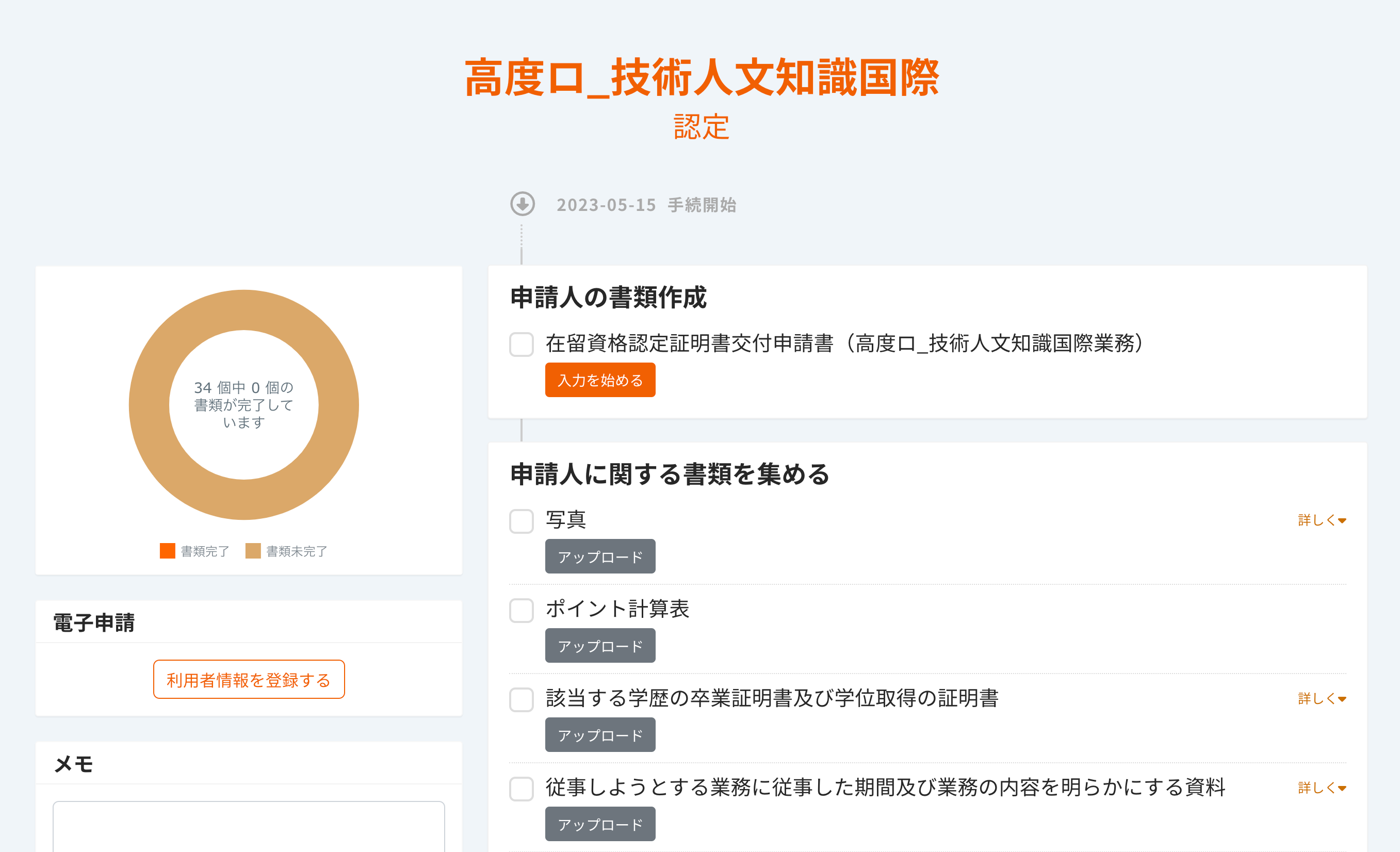1400x852 pixels.
Task: Click 利用者情報を登録する button
Action: point(249,679)
